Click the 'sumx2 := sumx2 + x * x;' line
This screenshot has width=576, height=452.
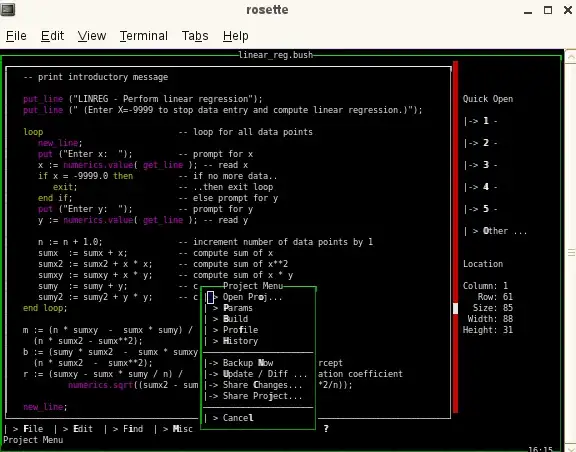click(95, 264)
